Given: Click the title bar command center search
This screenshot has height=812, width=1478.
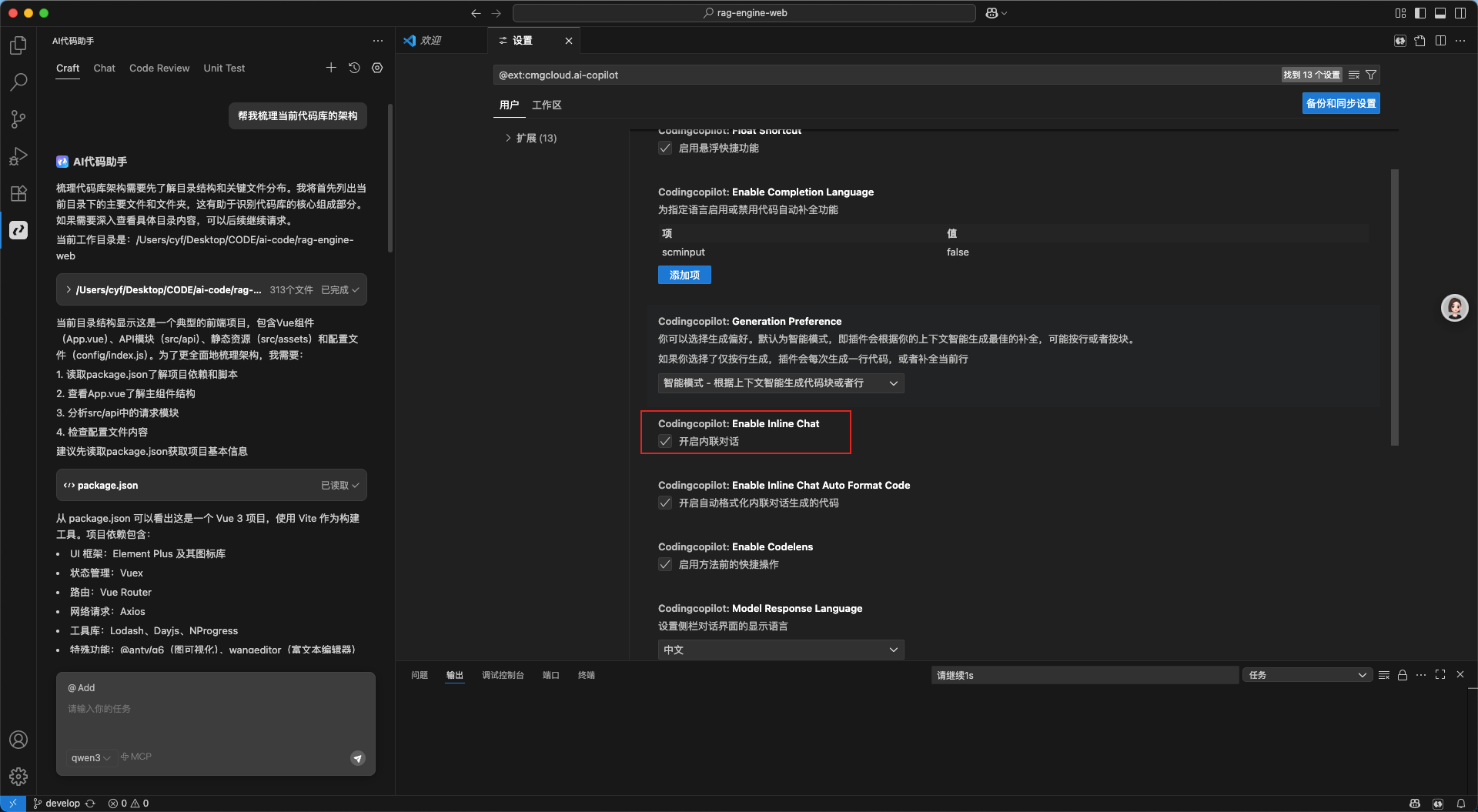Looking at the screenshot, I should 744,13.
